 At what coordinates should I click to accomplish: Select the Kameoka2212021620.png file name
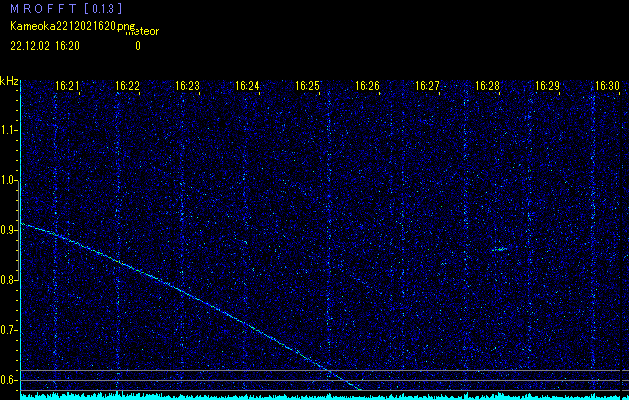73,26
